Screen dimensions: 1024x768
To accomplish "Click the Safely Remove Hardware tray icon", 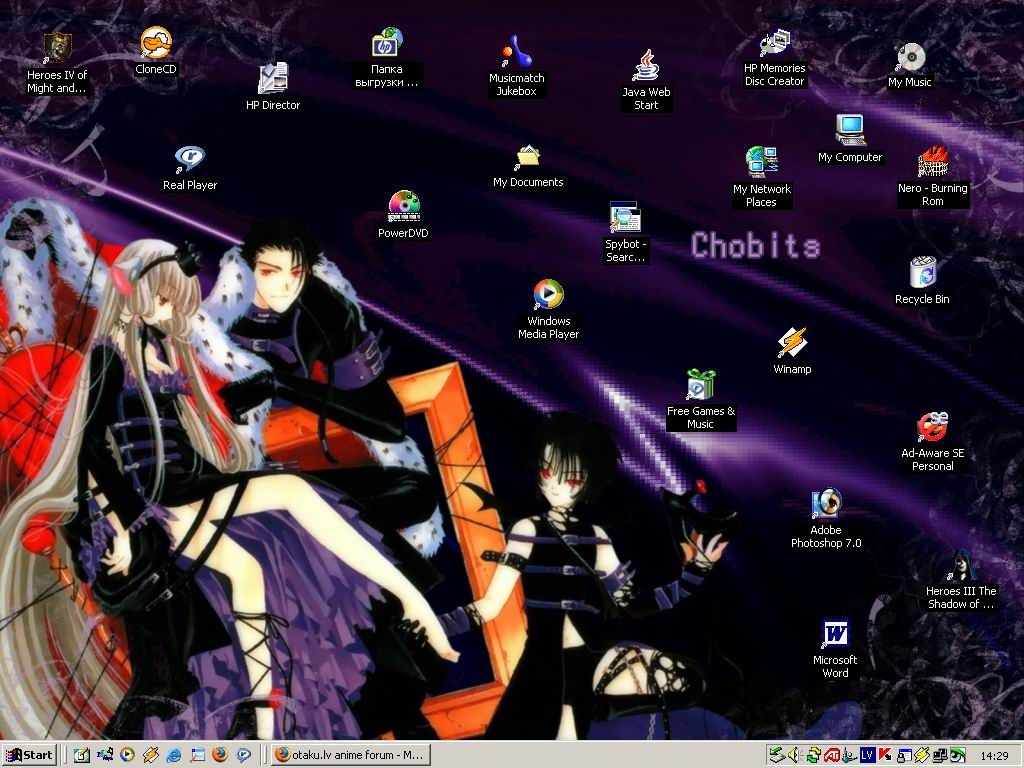I will (776, 756).
